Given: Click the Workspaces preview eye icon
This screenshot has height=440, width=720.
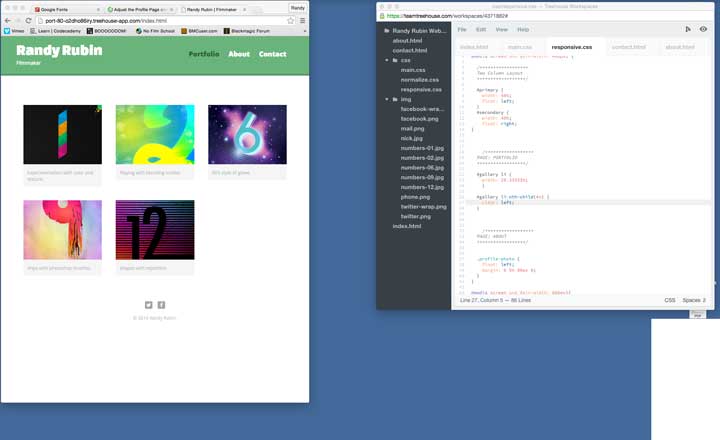Looking at the screenshot, I should coord(703,30).
